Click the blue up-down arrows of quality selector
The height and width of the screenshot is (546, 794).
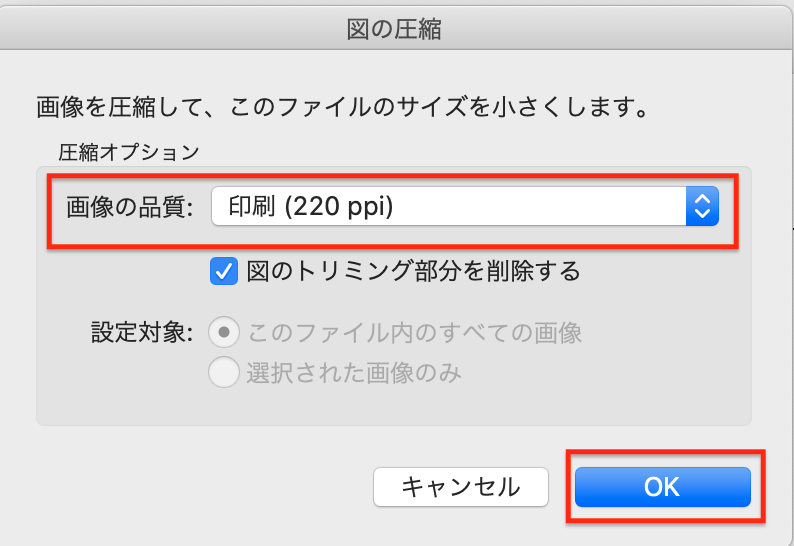pyautogui.click(x=702, y=207)
